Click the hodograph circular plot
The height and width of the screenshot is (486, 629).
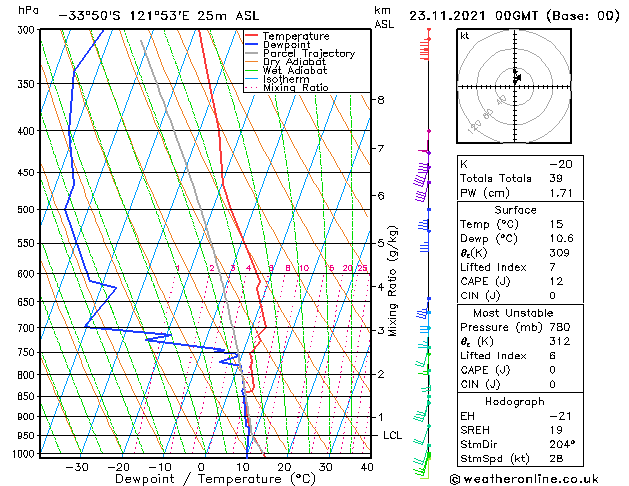[514, 86]
